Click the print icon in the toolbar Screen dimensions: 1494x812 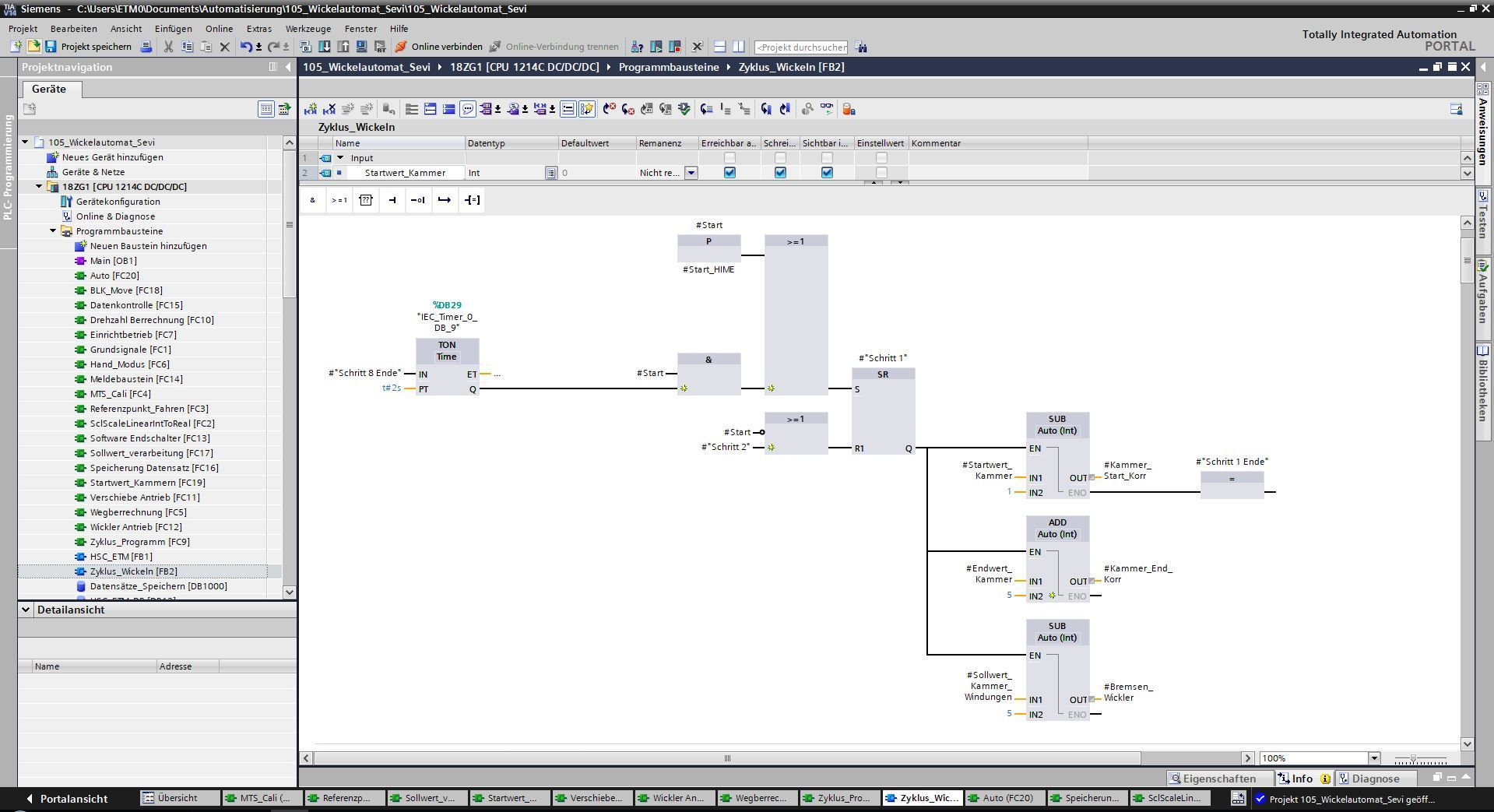pyautogui.click(x=146, y=47)
